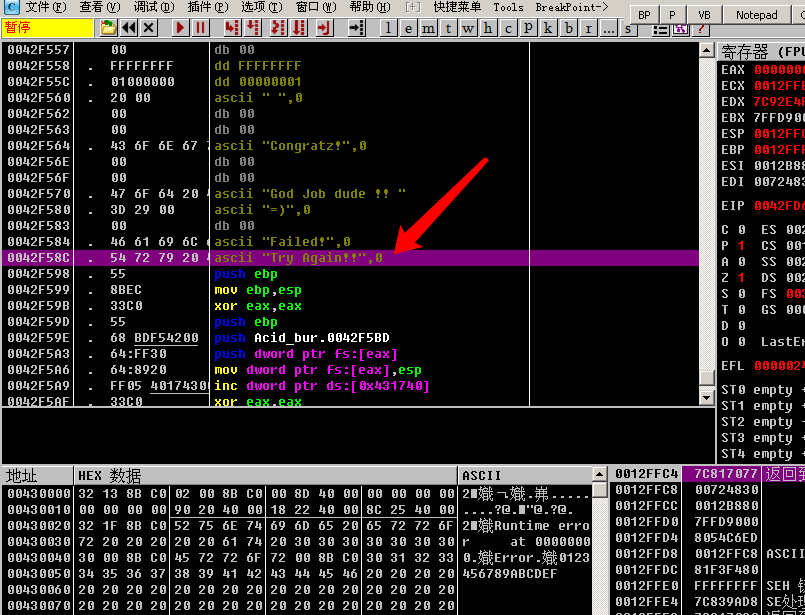The height and width of the screenshot is (615, 805).
Task: Open the BreakPoint-> menu
Action: [571, 7]
